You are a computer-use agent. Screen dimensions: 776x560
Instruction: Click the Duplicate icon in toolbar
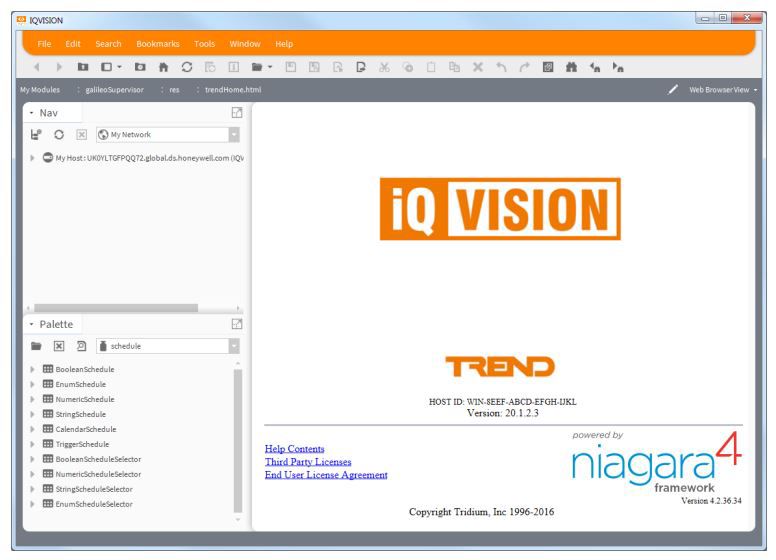(454, 67)
